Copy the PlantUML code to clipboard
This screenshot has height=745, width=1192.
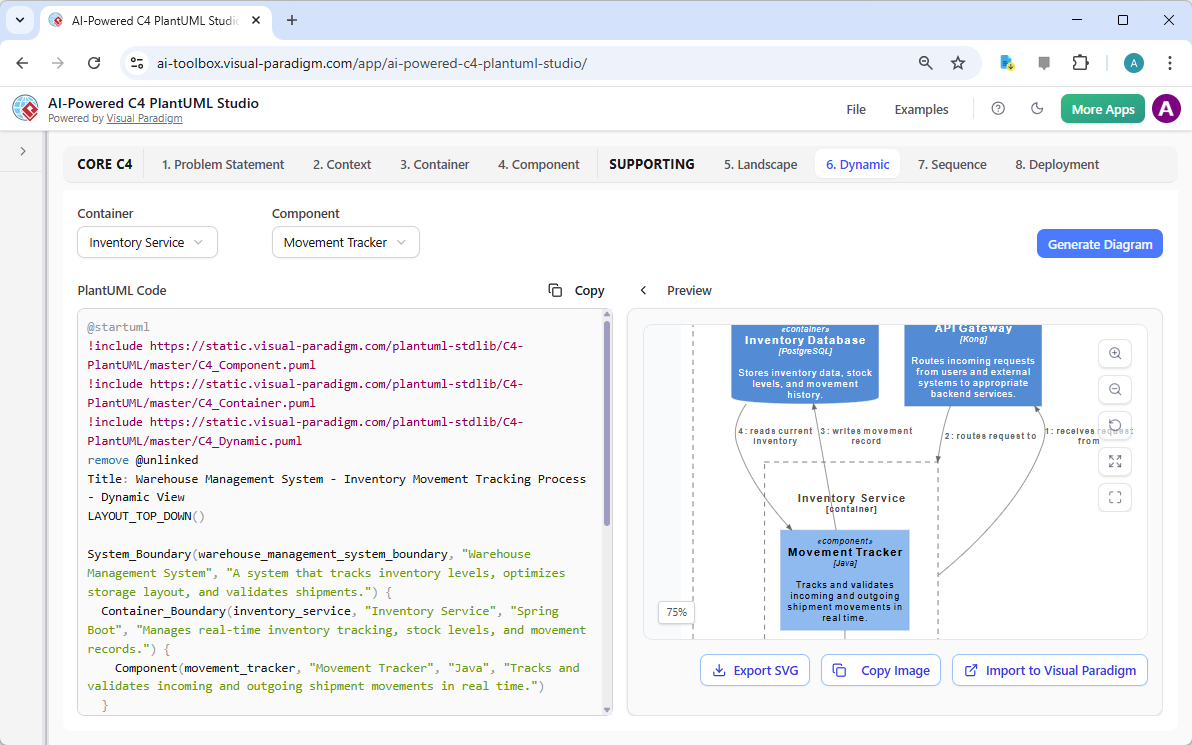click(576, 290)
